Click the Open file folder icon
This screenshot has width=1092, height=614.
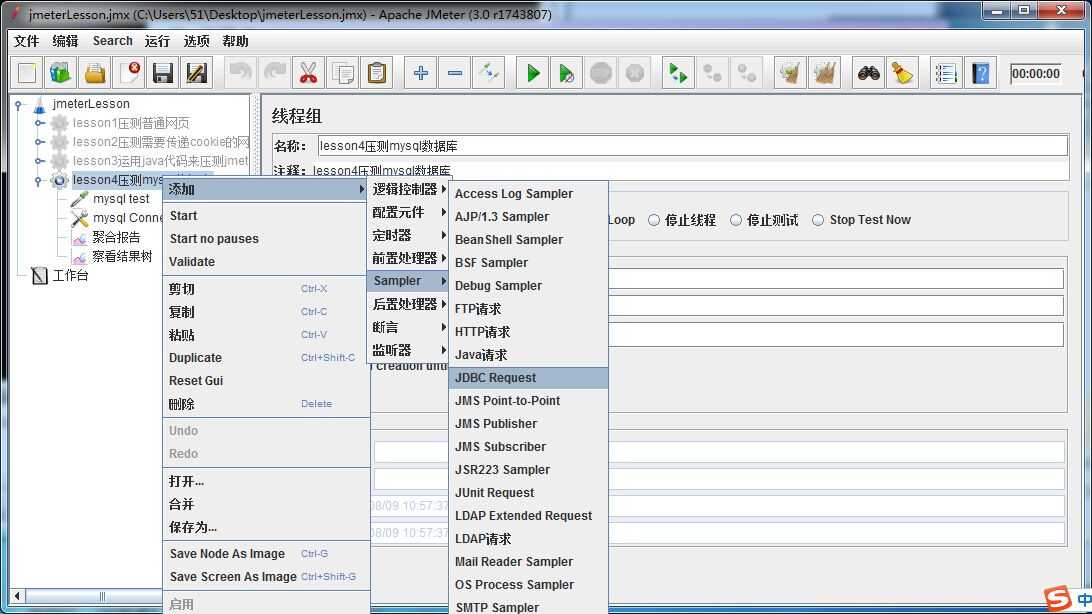pyautogui.click(x=95, y=73)
